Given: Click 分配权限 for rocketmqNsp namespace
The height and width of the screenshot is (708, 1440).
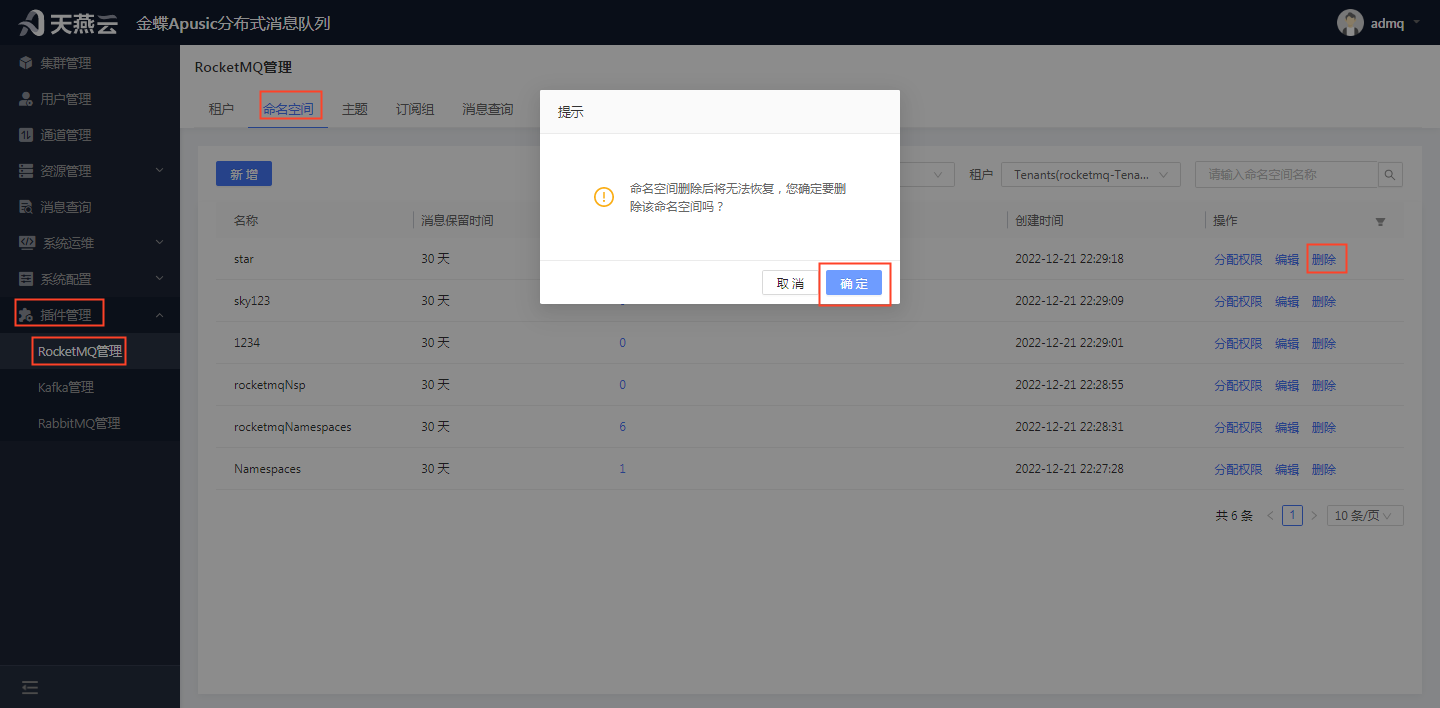Looking at the screenshot, I should point(1238,385).
